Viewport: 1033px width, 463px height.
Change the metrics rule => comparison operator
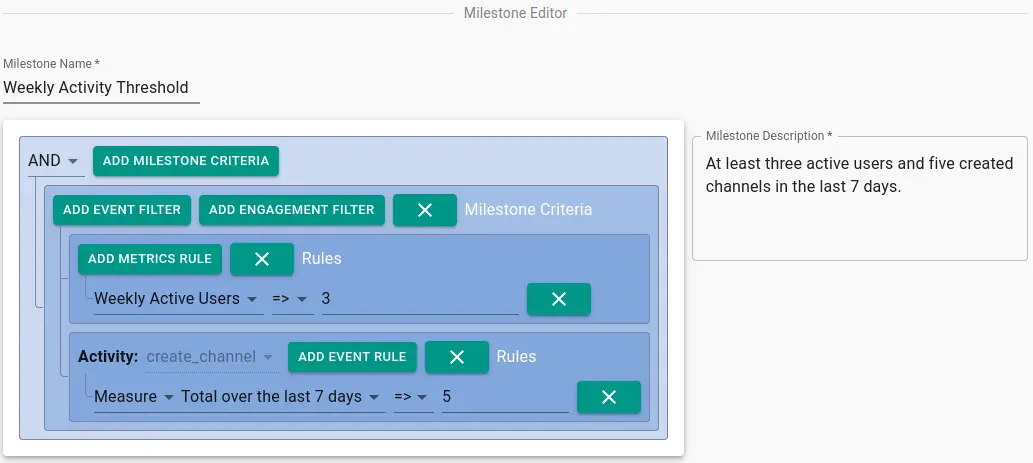292,299
